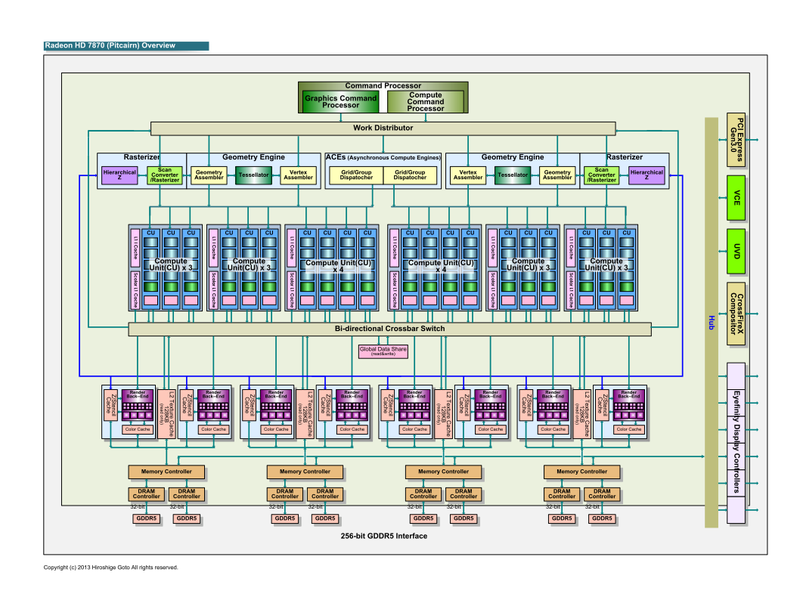The height and width of the screenshot is (591, 800).
Task: Select the left Hierarchical Z block
Action: pos(121,176)
